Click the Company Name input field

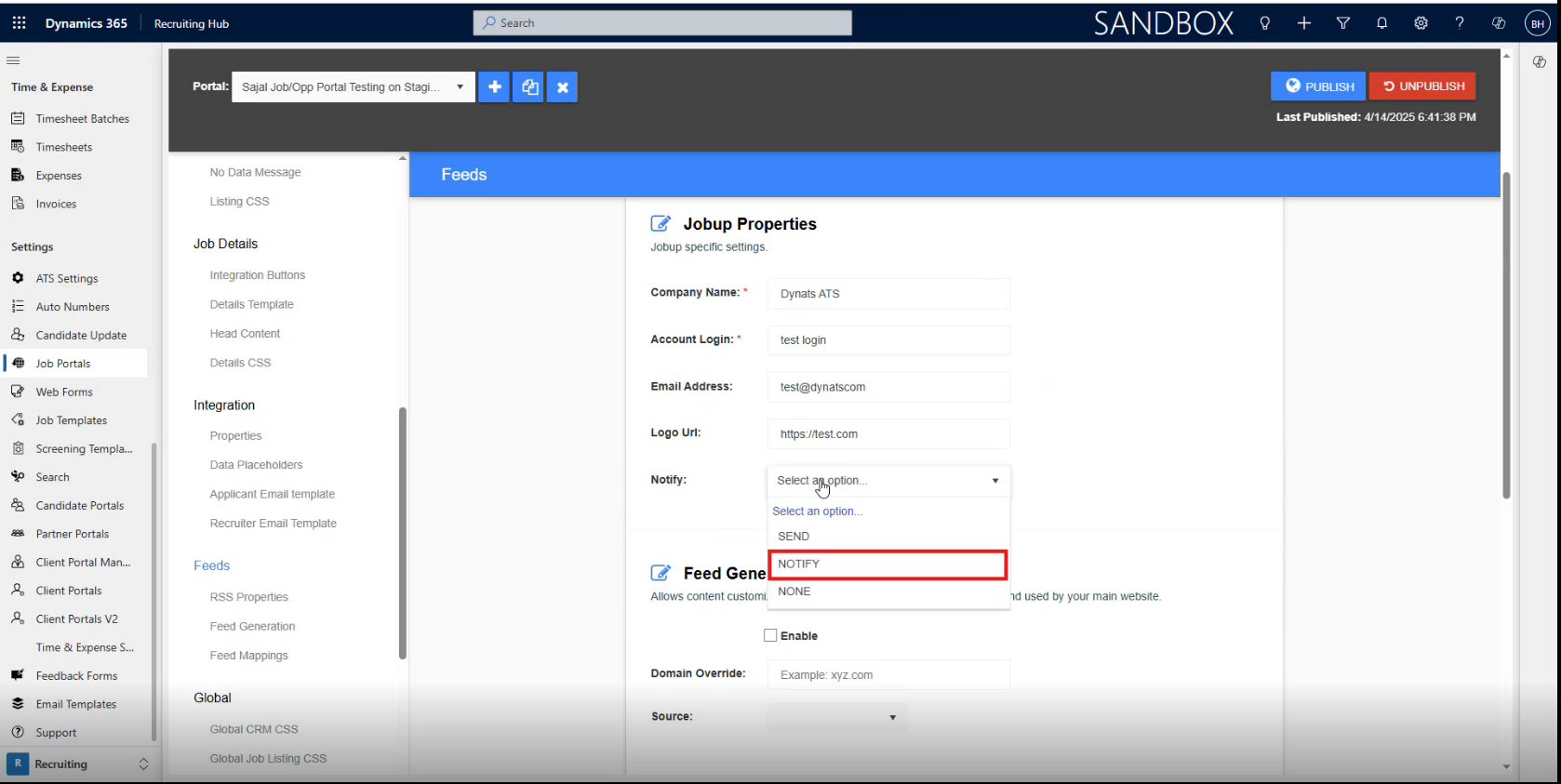click(888, 294)
